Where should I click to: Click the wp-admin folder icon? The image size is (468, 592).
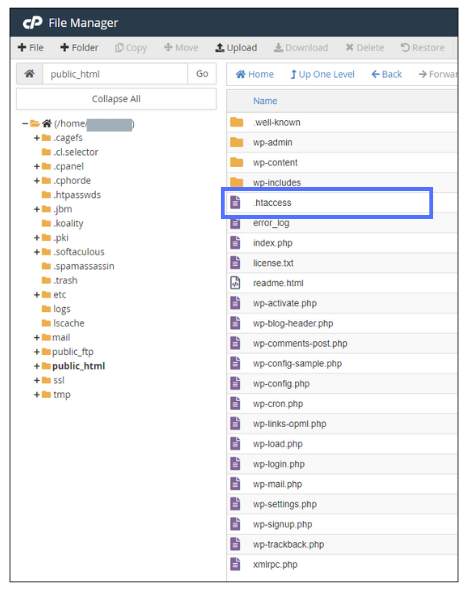[x=237, y=142]
